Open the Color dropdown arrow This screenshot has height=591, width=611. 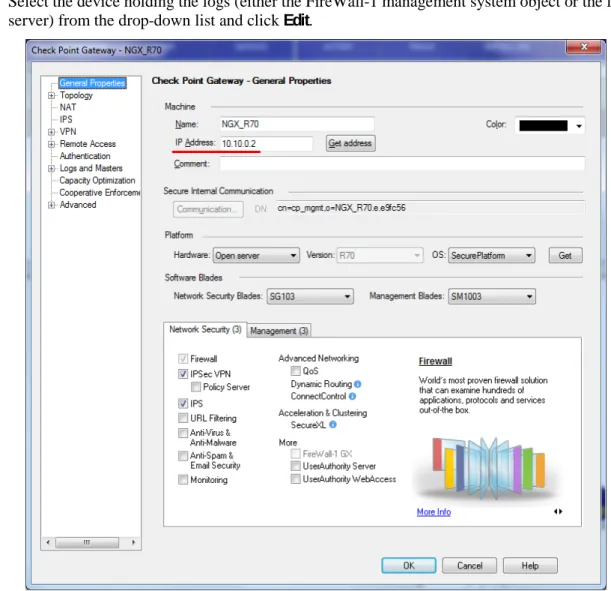click(x=579, y=126)
